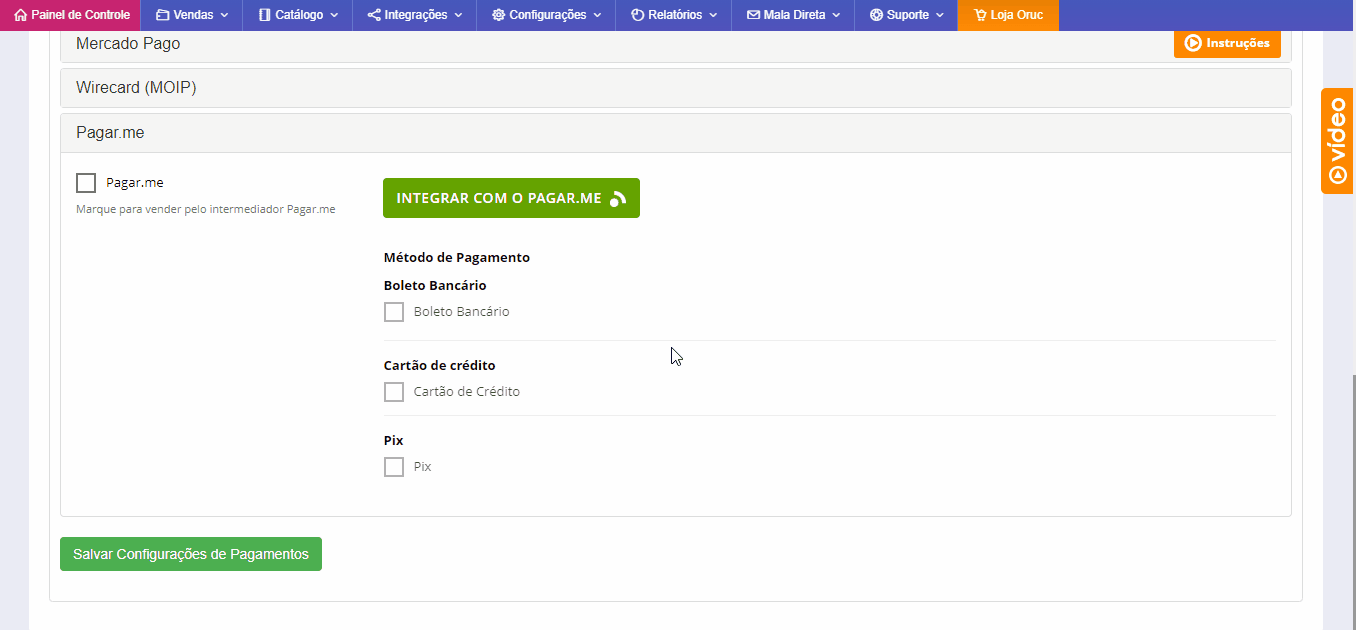Open the Catálogo menu

pyautogui.click(x=298, y=15)
